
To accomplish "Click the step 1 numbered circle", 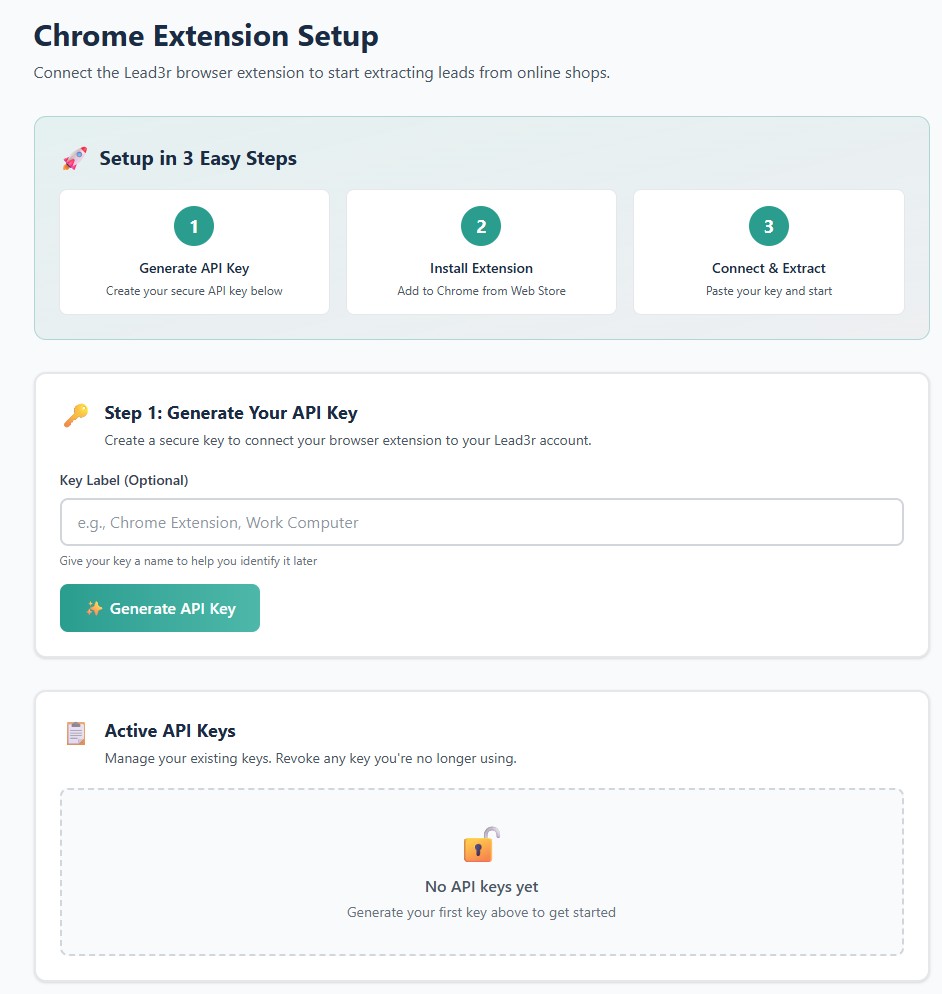I will 194,226.
